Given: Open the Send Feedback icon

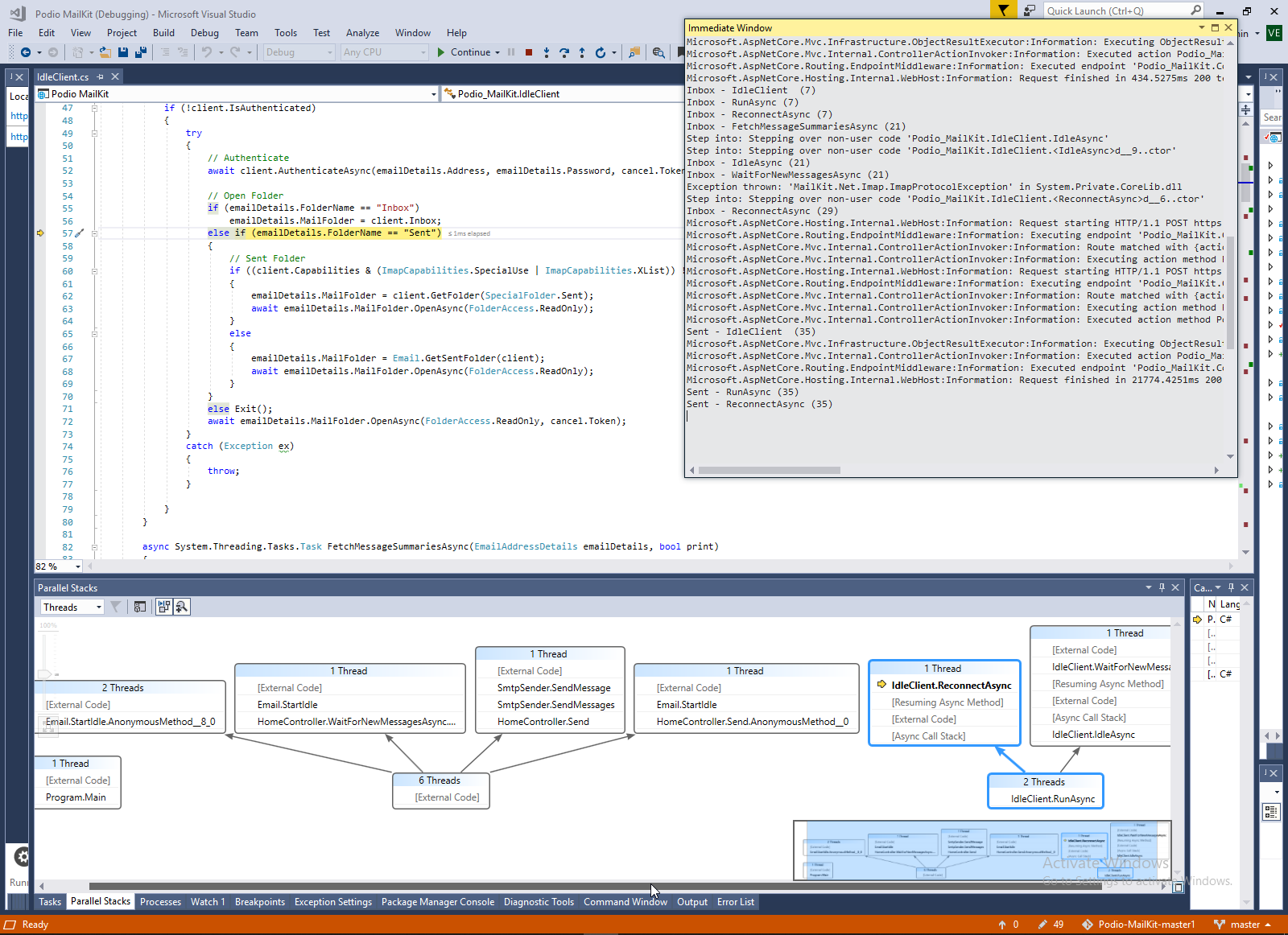Looking at the screenshot, I should (1030, 10).
